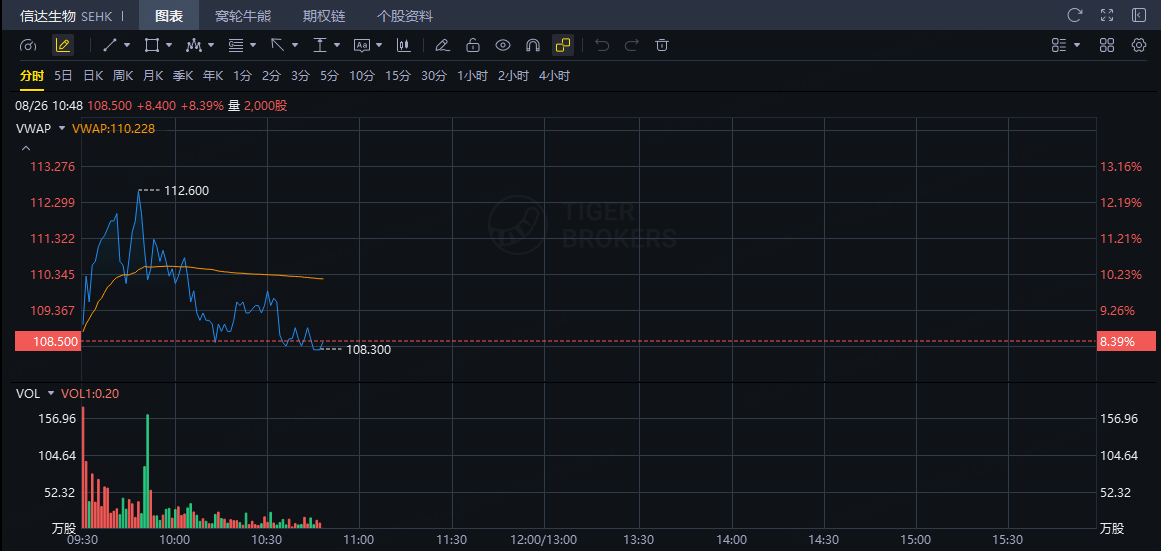Switch to the 图表 tab
1161x551 pixels.
tap(169, 16)
